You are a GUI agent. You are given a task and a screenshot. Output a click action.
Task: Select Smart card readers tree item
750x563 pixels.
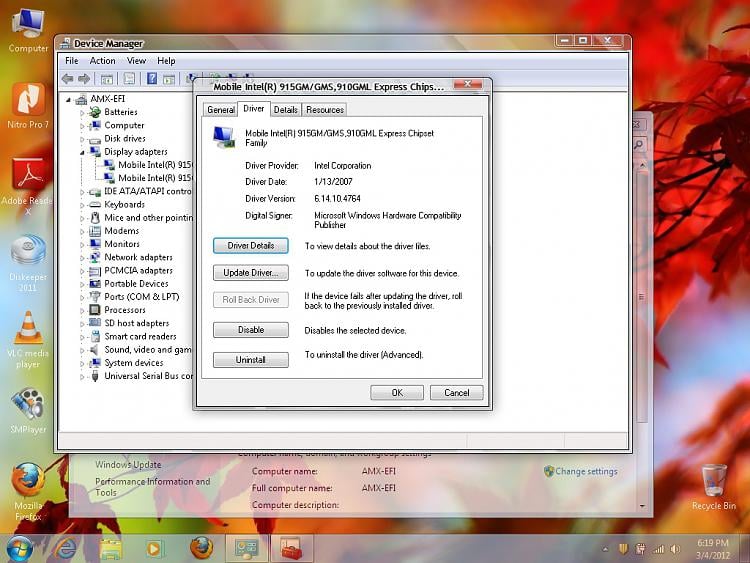pos(140,336)
